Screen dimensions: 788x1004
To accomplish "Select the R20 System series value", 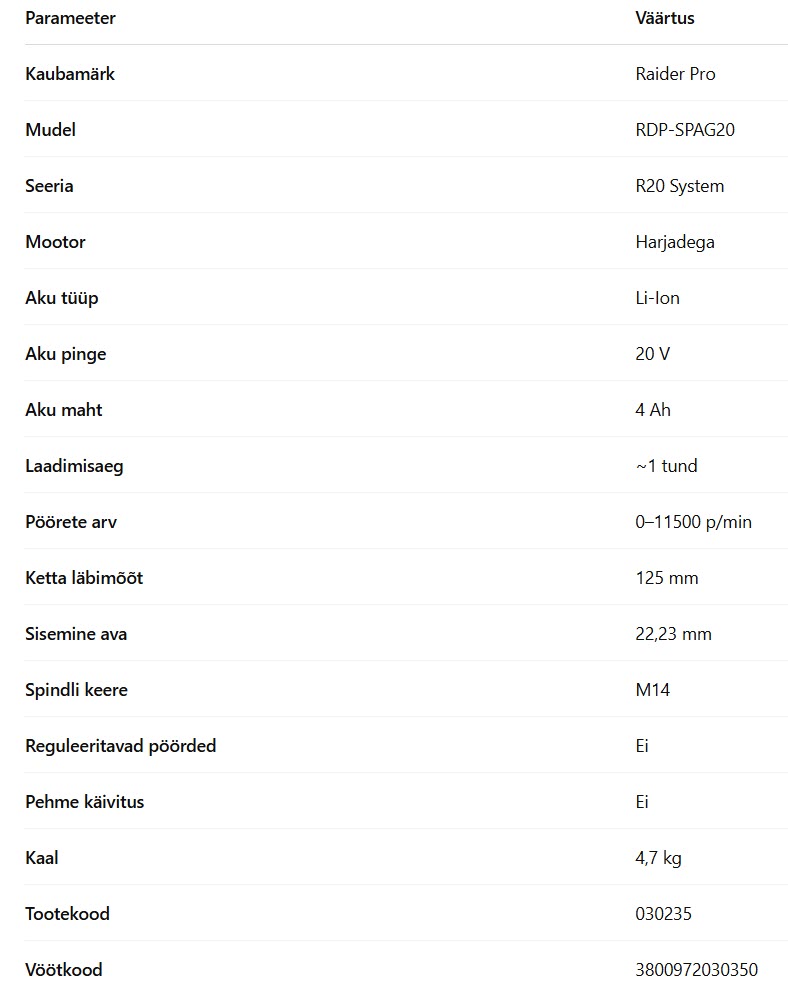I will [680, 186].
